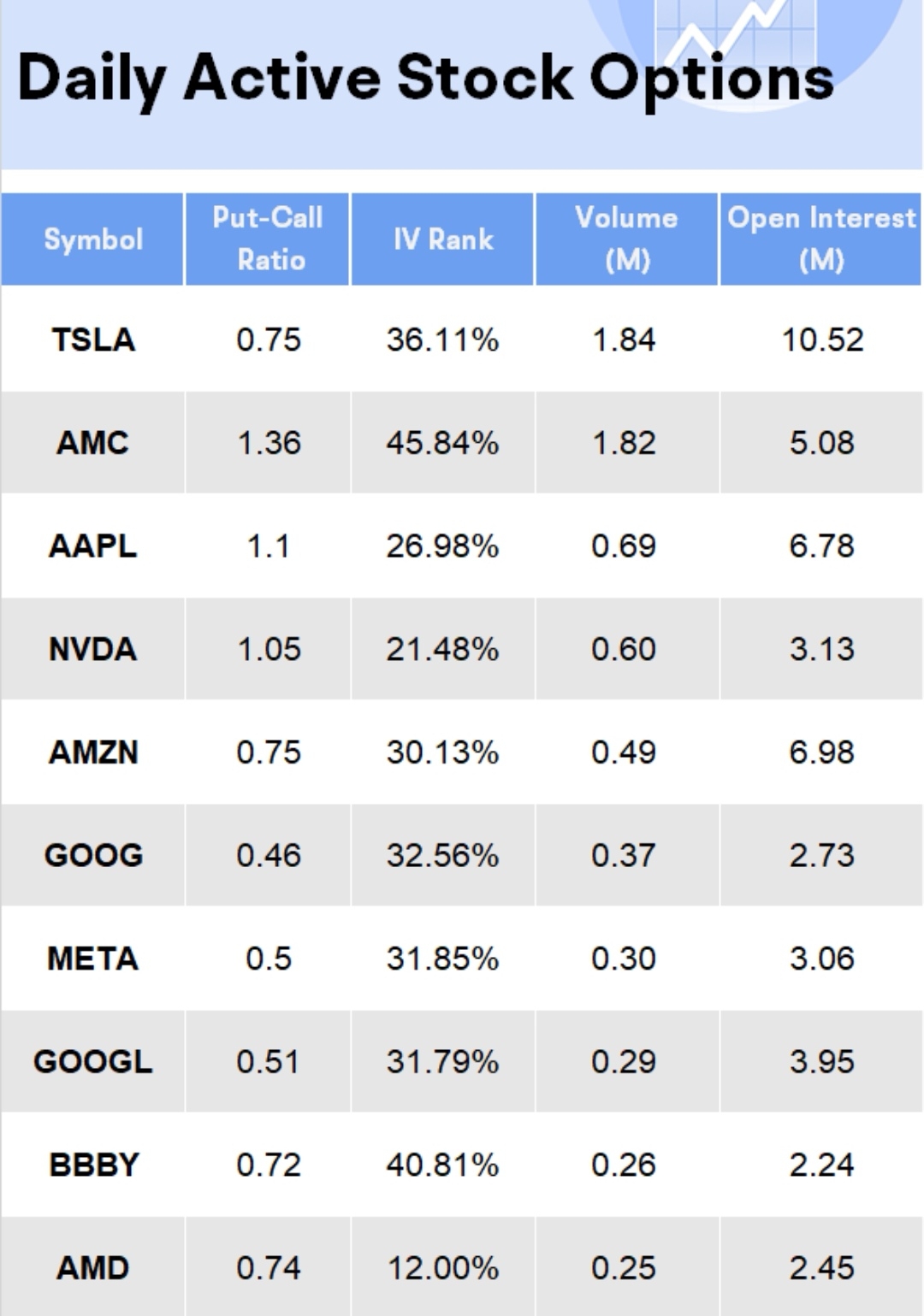Select the Symbol column header
Screen dimensions: 924x1316
93,239
